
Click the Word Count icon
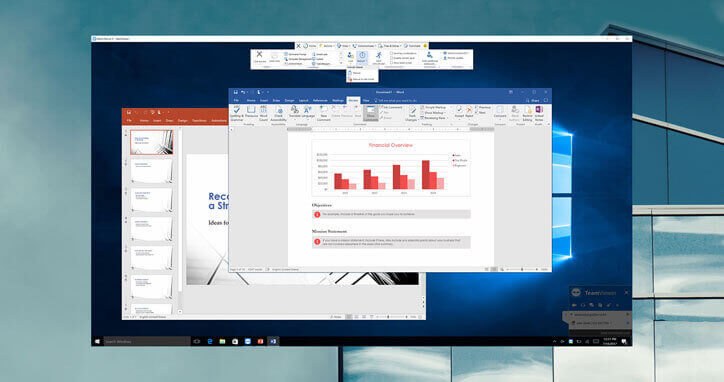click(x=263, y=114)
